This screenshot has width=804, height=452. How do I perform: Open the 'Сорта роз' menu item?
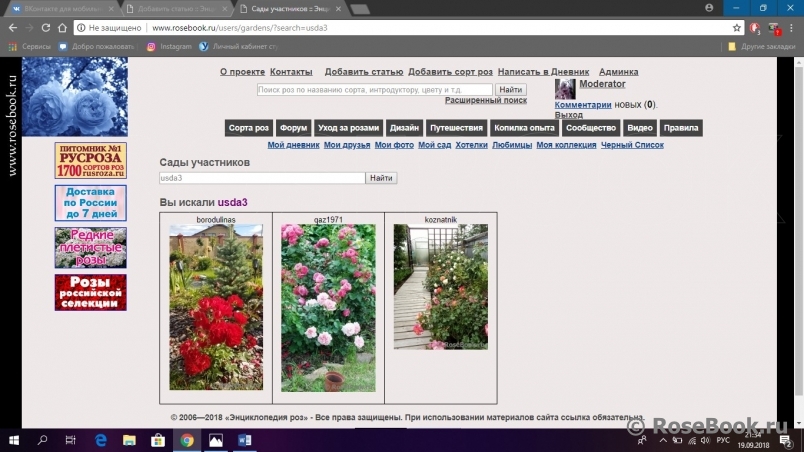(x=248, y=128)
